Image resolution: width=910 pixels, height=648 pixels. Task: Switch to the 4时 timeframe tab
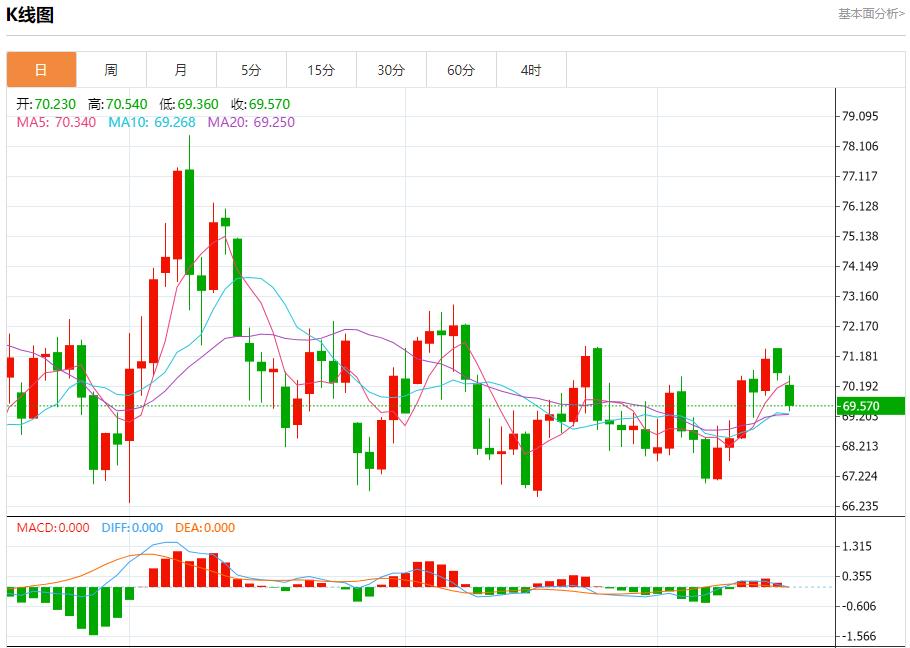coord(531,70)
